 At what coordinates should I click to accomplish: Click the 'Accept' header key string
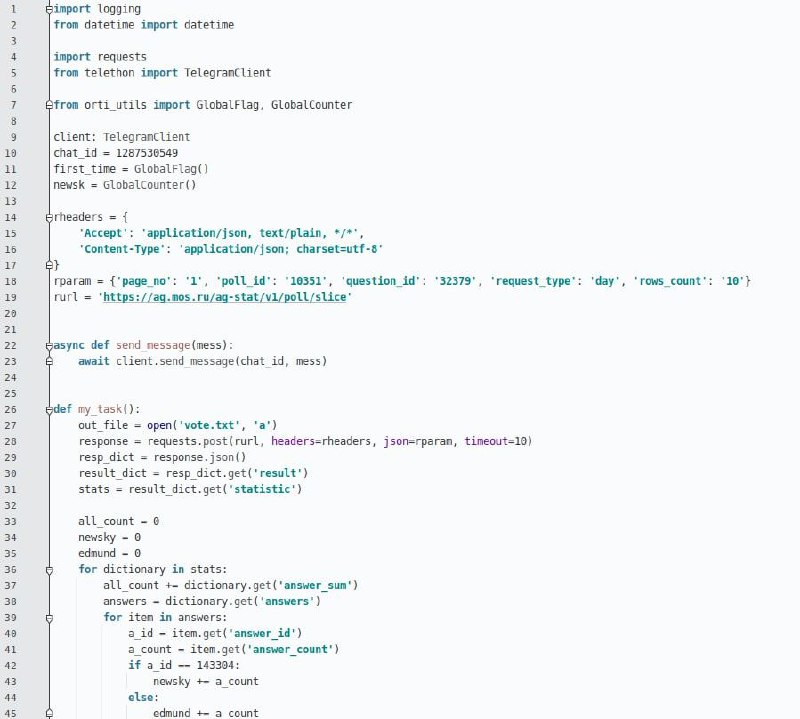tap(103, 233)
